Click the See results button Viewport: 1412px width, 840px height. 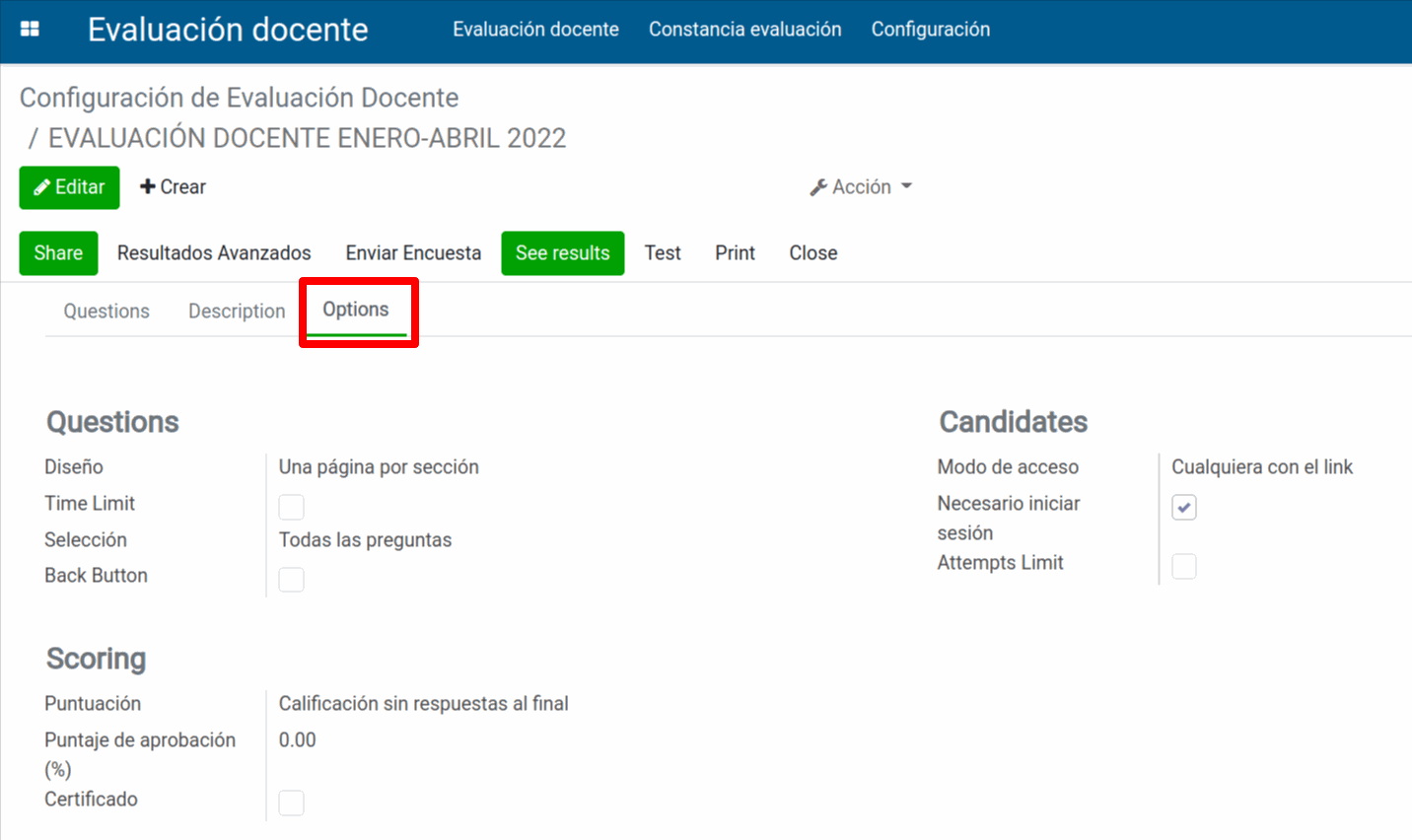[562, 253]
